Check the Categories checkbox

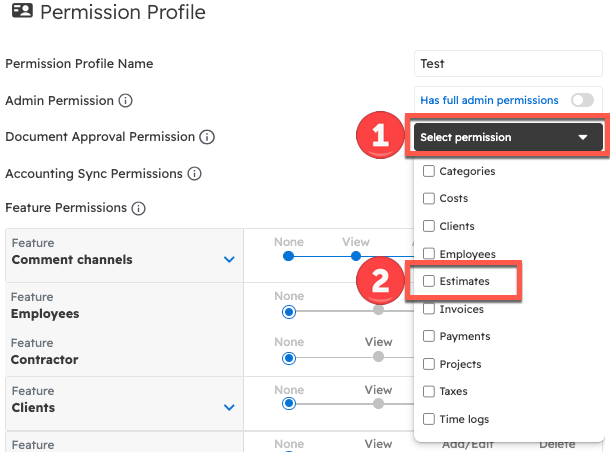429,172
